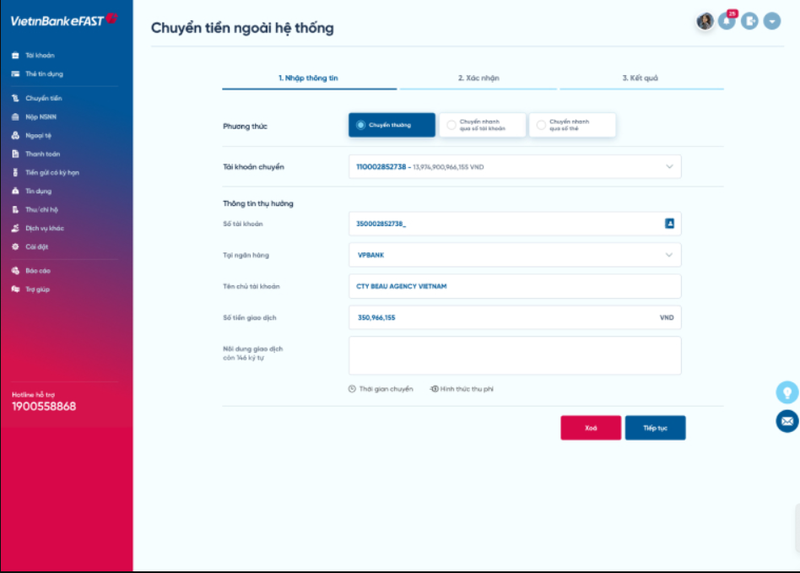Image resolution: width=800 pixels, height=573 pixels.
Task: Click the Thời gian chuyển clock icon
Action: point(352,389)
